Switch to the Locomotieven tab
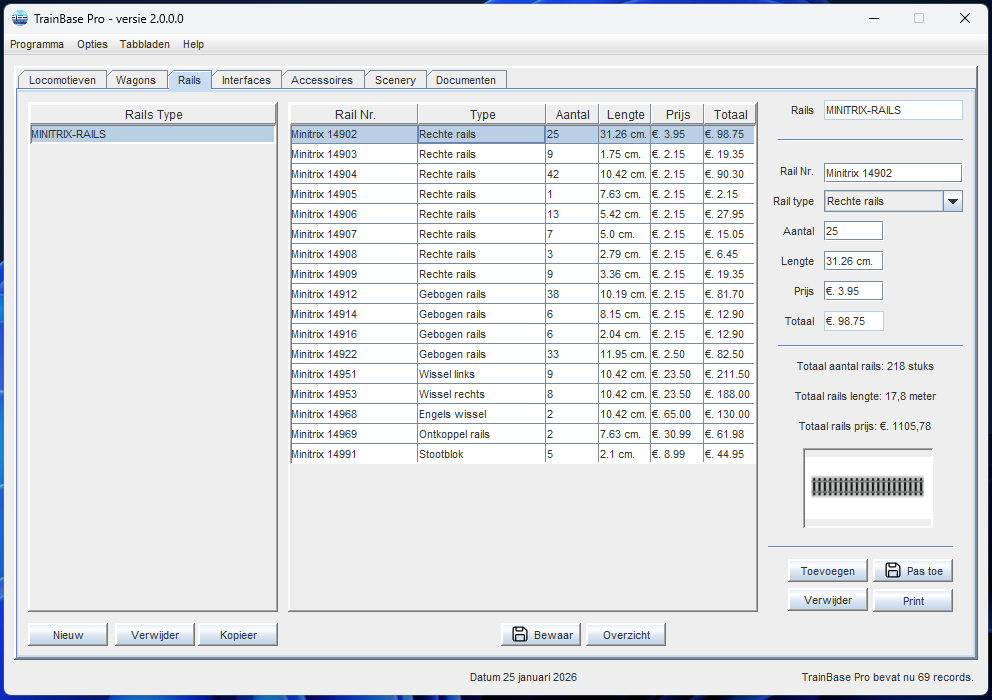The height and width of the screenshot is (700, 992). click(62, 80)
